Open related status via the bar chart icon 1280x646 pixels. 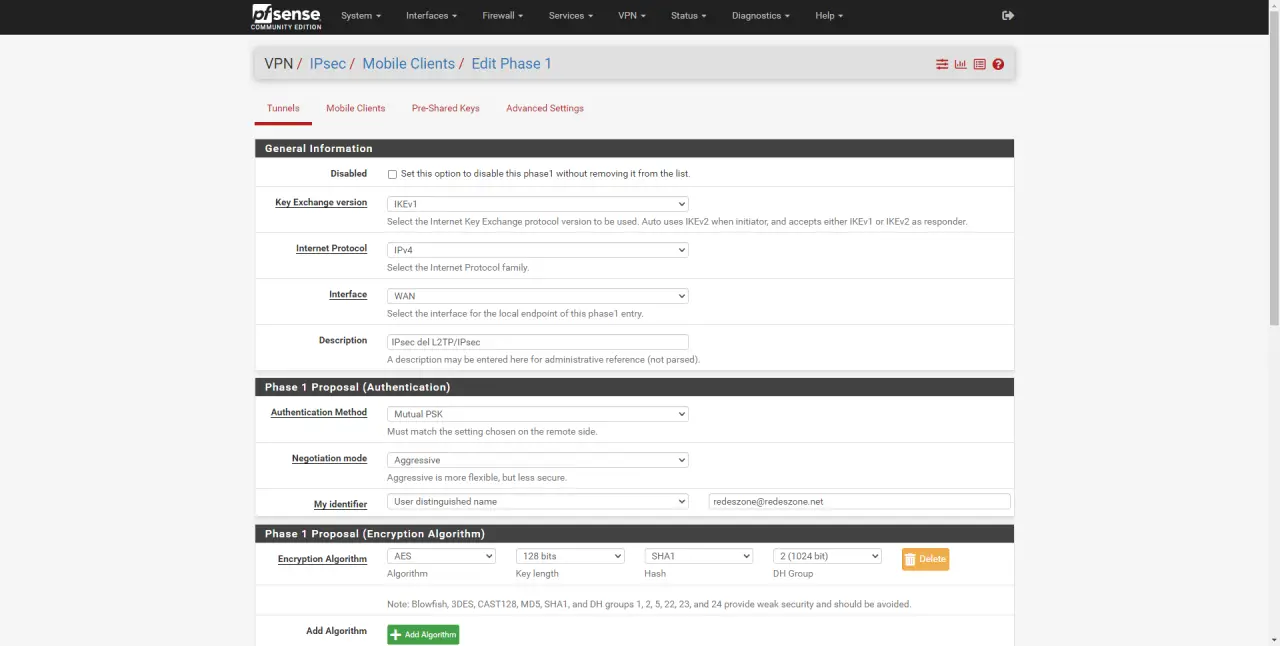(x=960, y=64)
